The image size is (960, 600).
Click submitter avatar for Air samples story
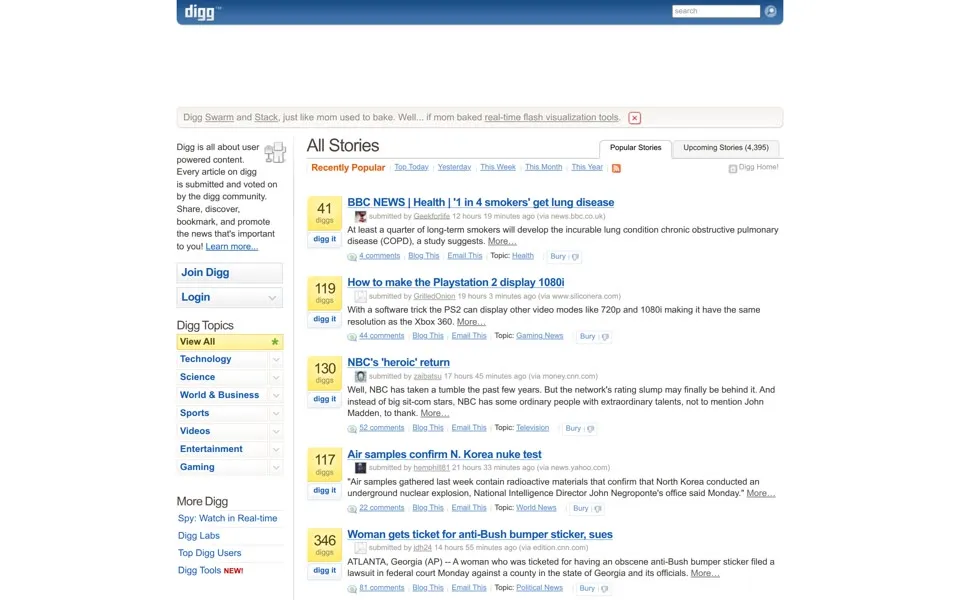[360, 468]
